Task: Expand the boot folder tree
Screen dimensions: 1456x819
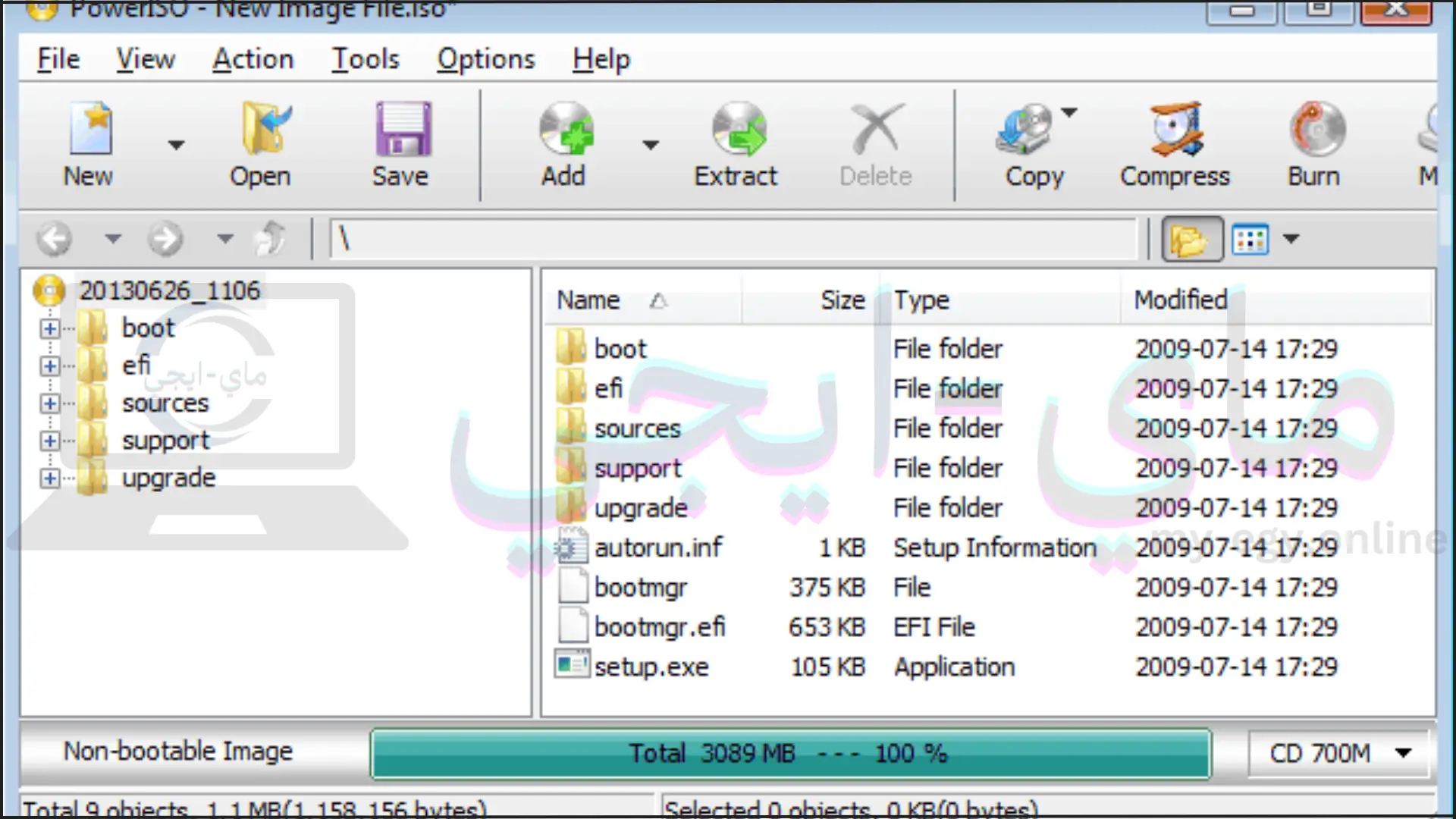Action: 48,328
